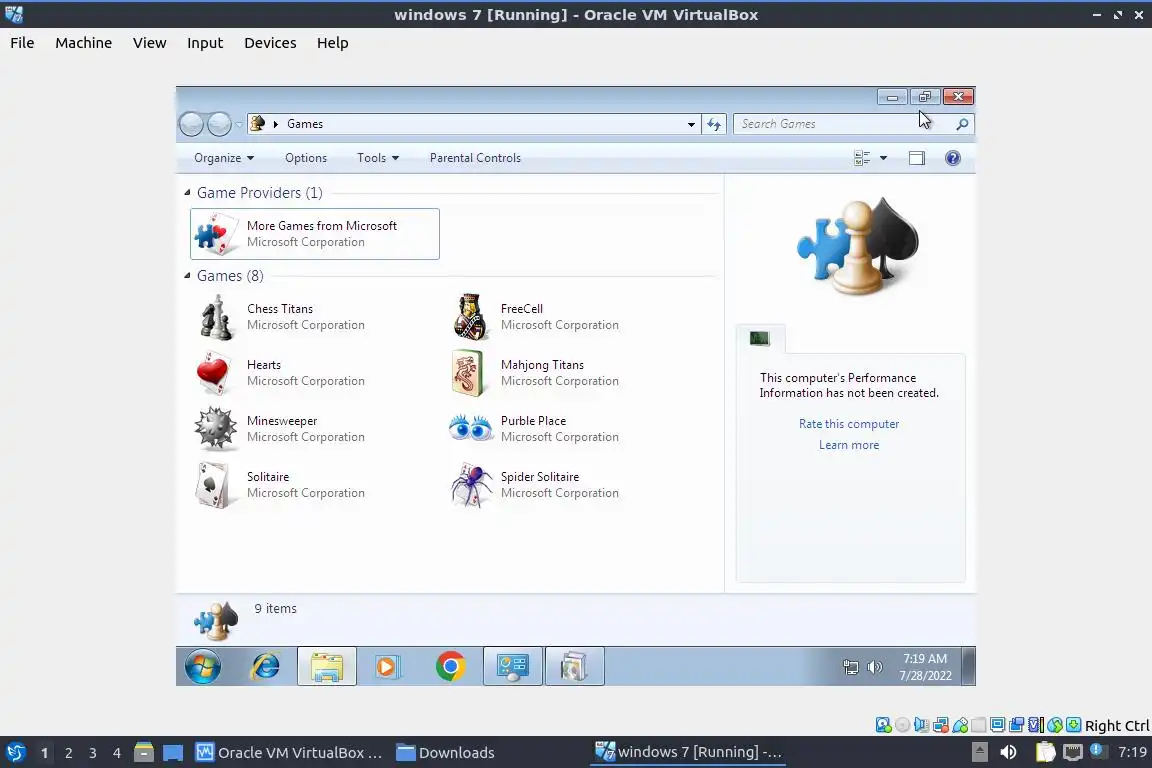This screenshot has height=768, width=1152.
Task: Launch Internet Explorer from Windows taskbar
Action: pos(265,667)
